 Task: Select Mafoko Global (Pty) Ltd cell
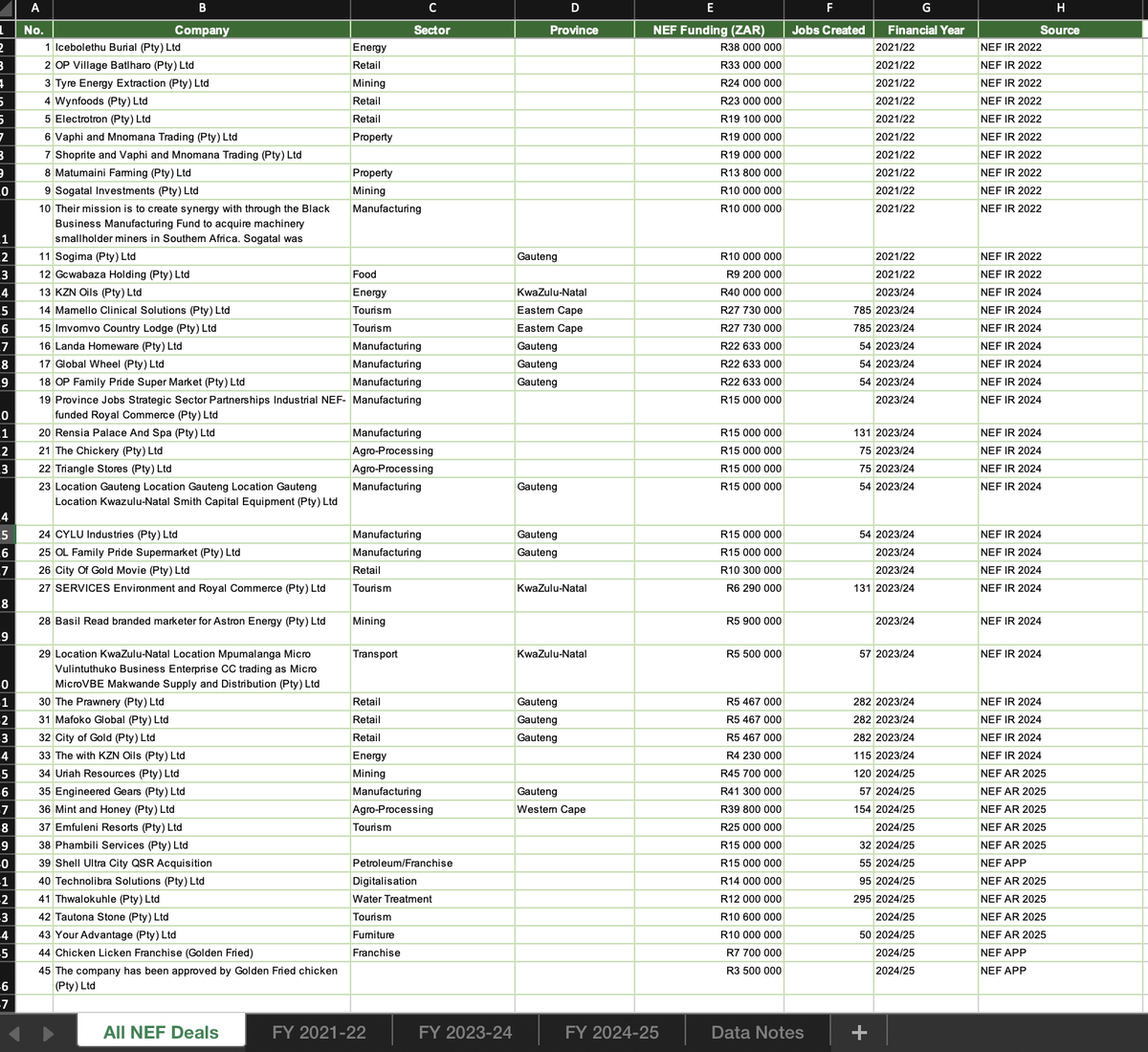pyautogui.click(x=202, y=720)
